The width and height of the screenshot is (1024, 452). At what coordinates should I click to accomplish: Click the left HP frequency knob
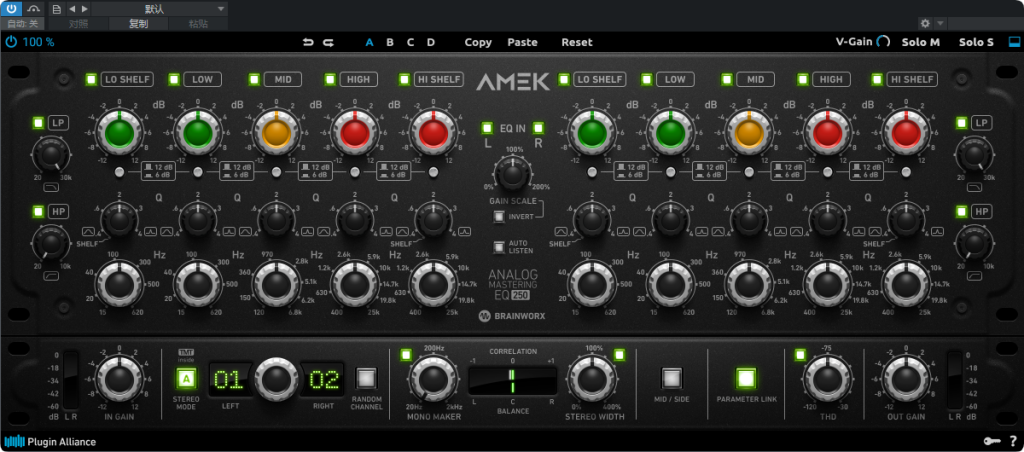click(50, 244)
